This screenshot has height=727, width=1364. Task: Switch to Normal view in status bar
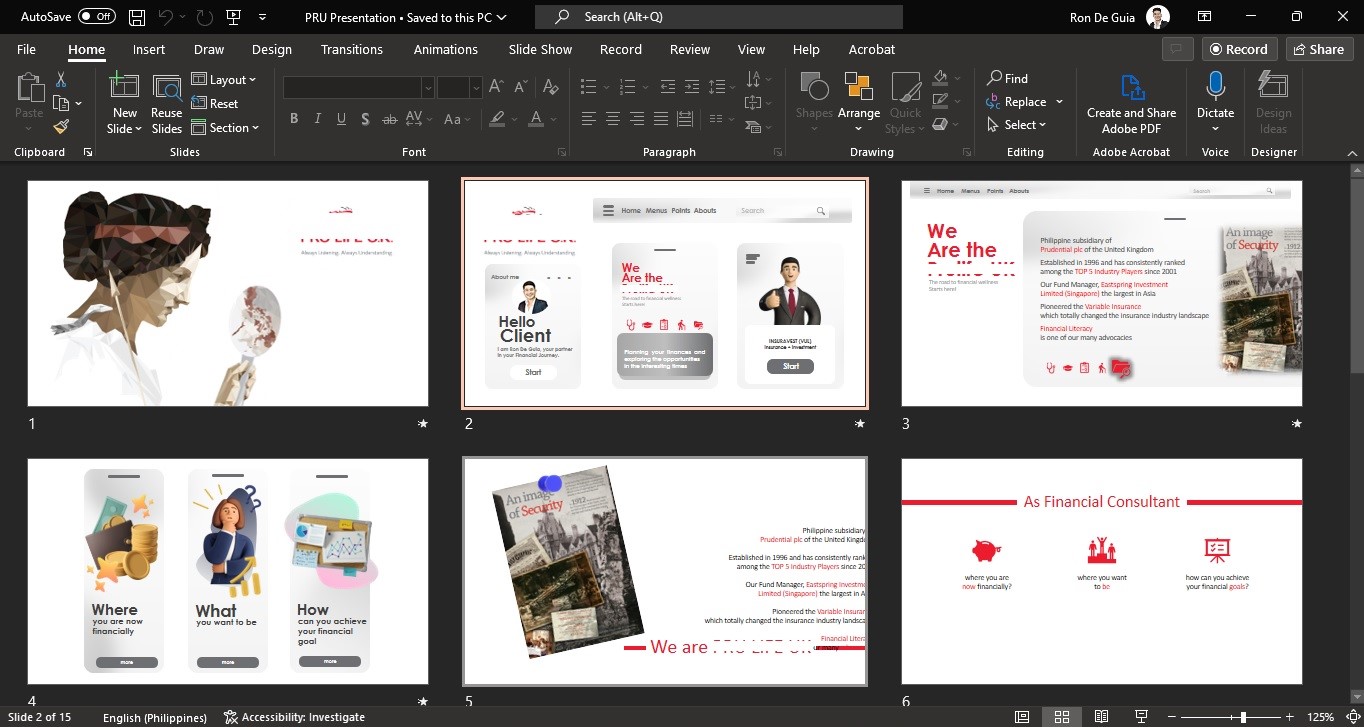[x=1022, y=717]
